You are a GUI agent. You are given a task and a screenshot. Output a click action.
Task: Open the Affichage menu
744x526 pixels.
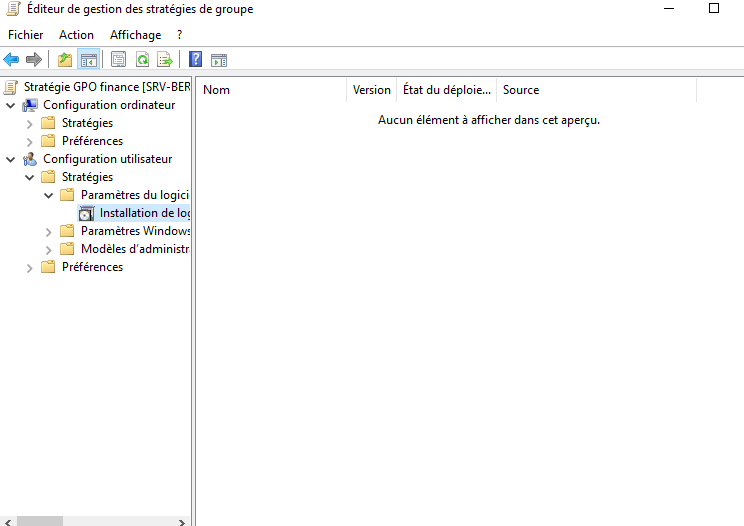pyautogui.click(x=135, y=35)
